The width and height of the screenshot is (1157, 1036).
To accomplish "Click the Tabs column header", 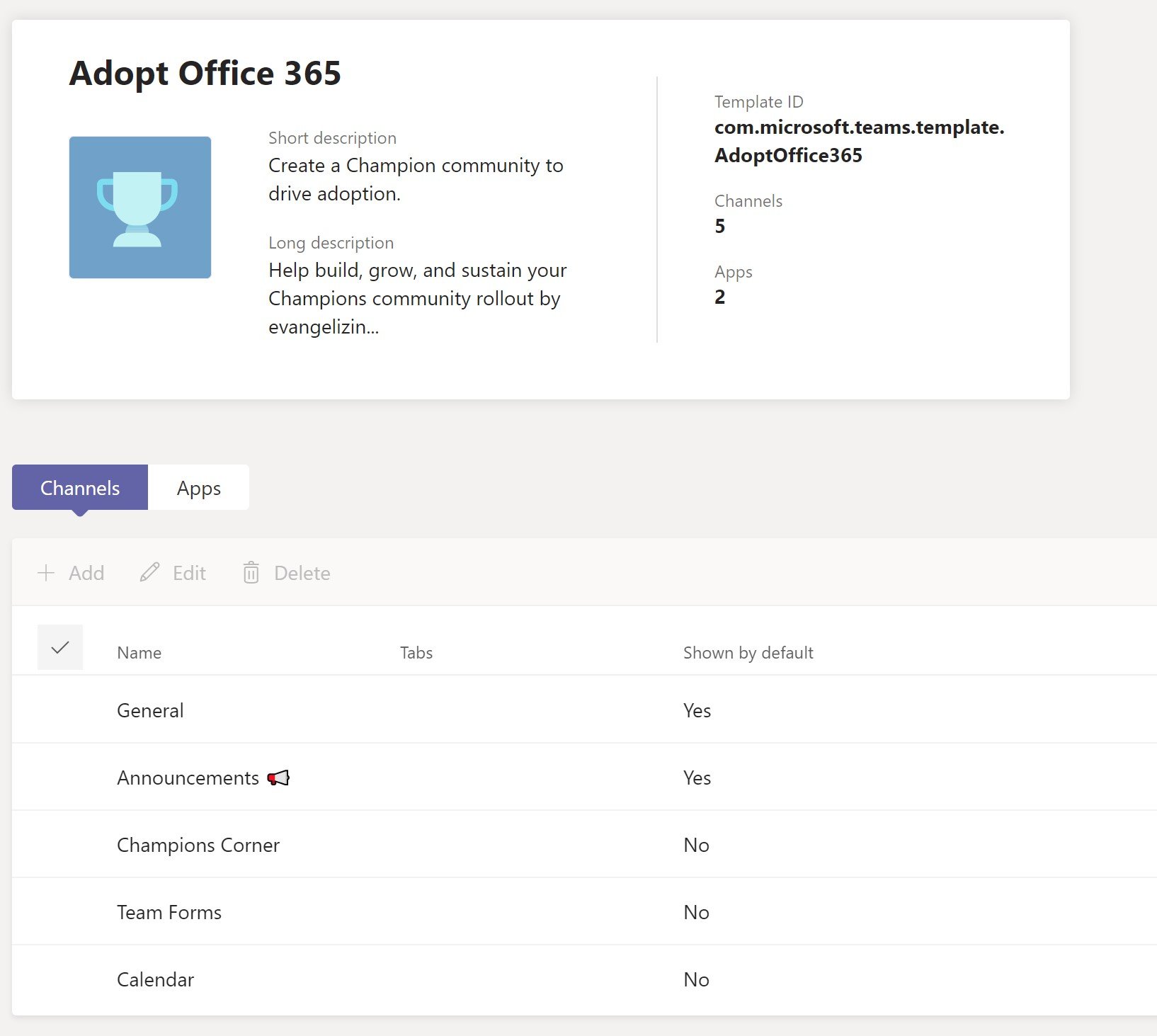I will (416, 652).
